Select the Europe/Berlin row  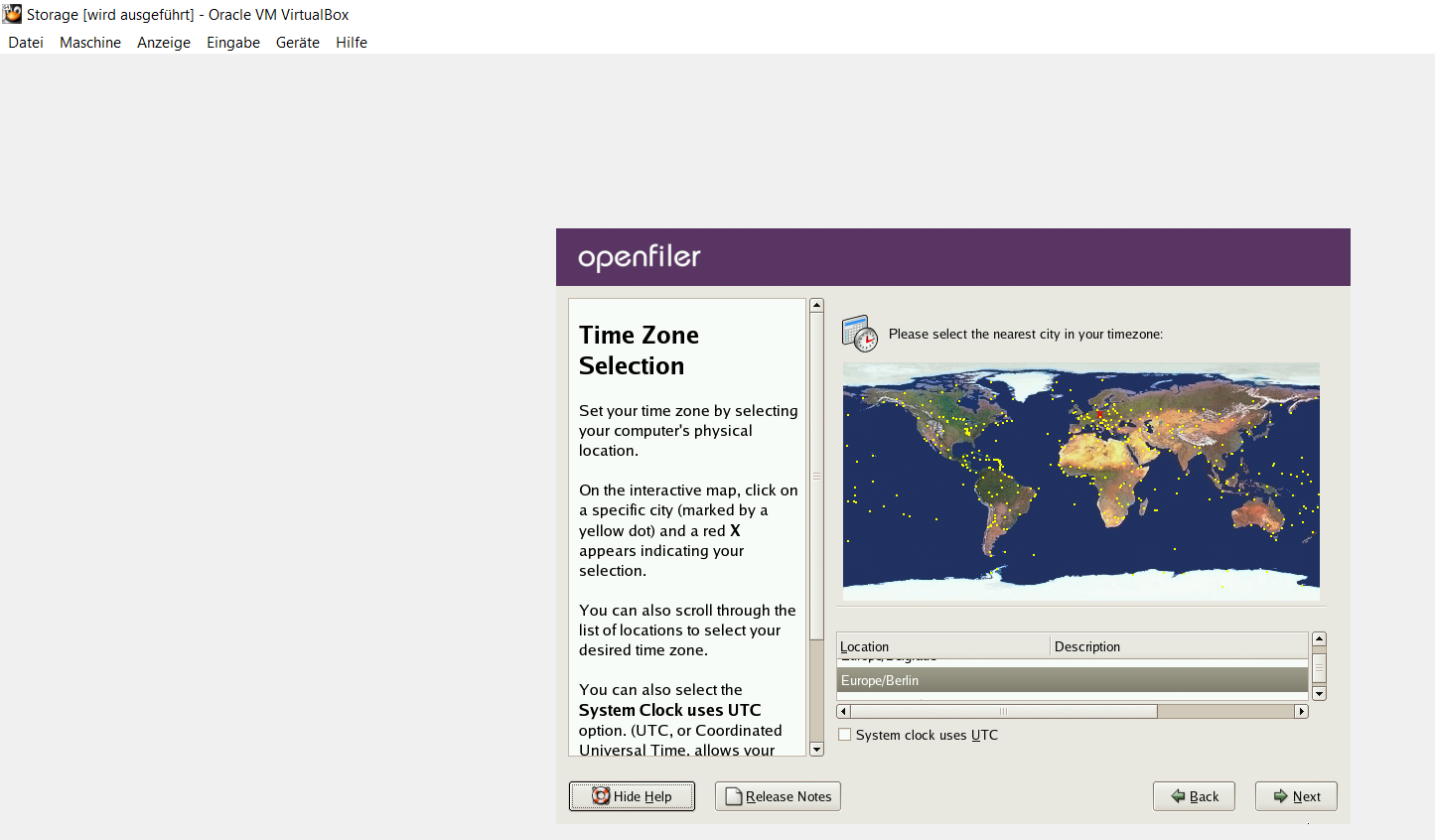click(1073, 680)
